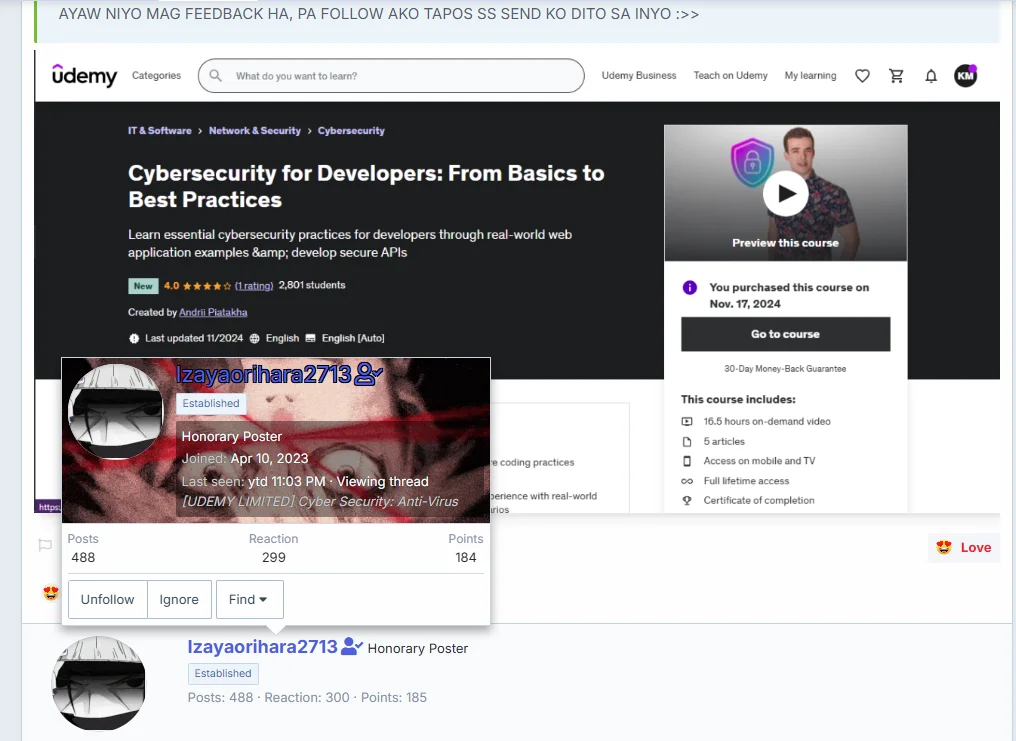Click the search magnifier icon
This screenshot has width=1016, height=741.
click(x=216, y=76)
